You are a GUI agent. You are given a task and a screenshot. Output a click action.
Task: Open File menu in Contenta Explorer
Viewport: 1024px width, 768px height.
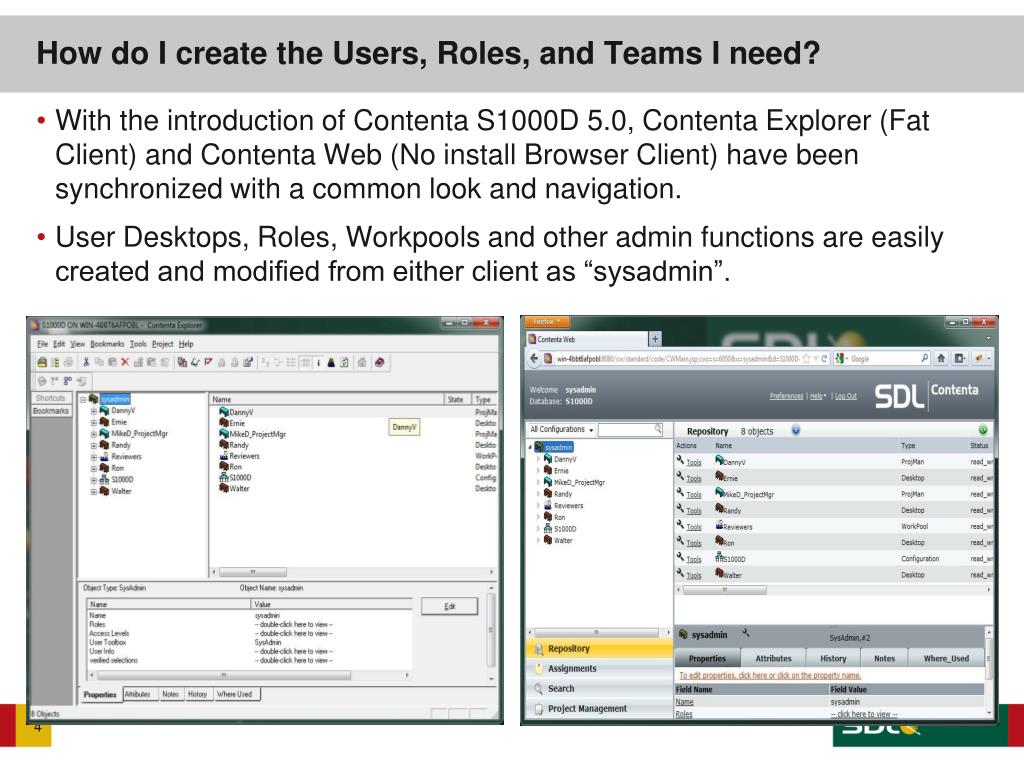click(42, 344)
